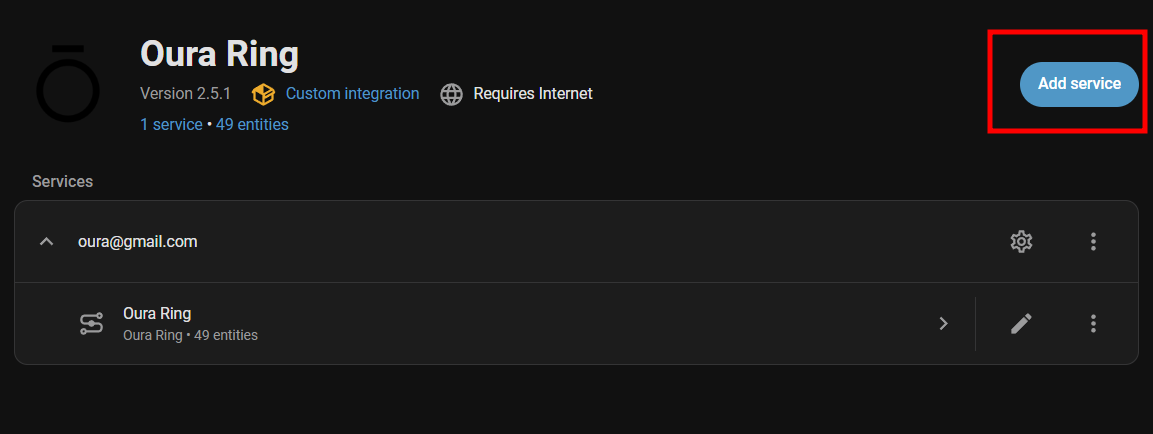This screenshot has height=434, width=1153.
Task: Click the Custom integration box icon
Action: tap(263, 94)
